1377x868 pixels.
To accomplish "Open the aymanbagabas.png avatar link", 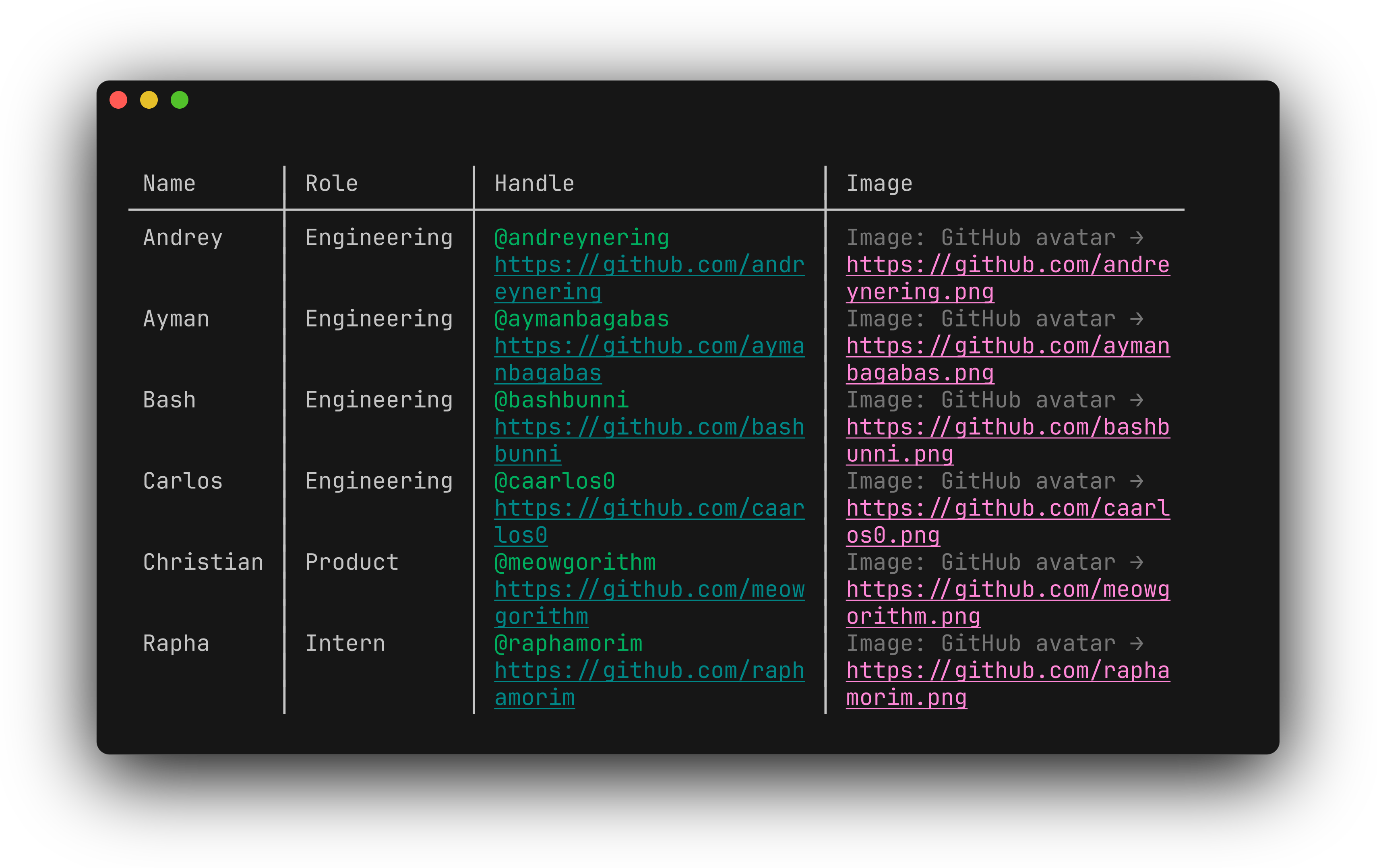I will [1008, 360].
